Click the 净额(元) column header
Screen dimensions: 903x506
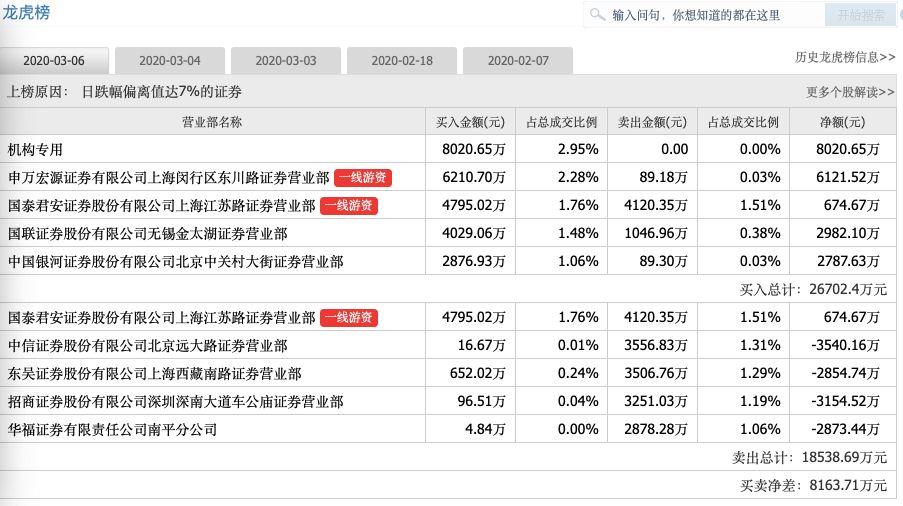[840, 122]
